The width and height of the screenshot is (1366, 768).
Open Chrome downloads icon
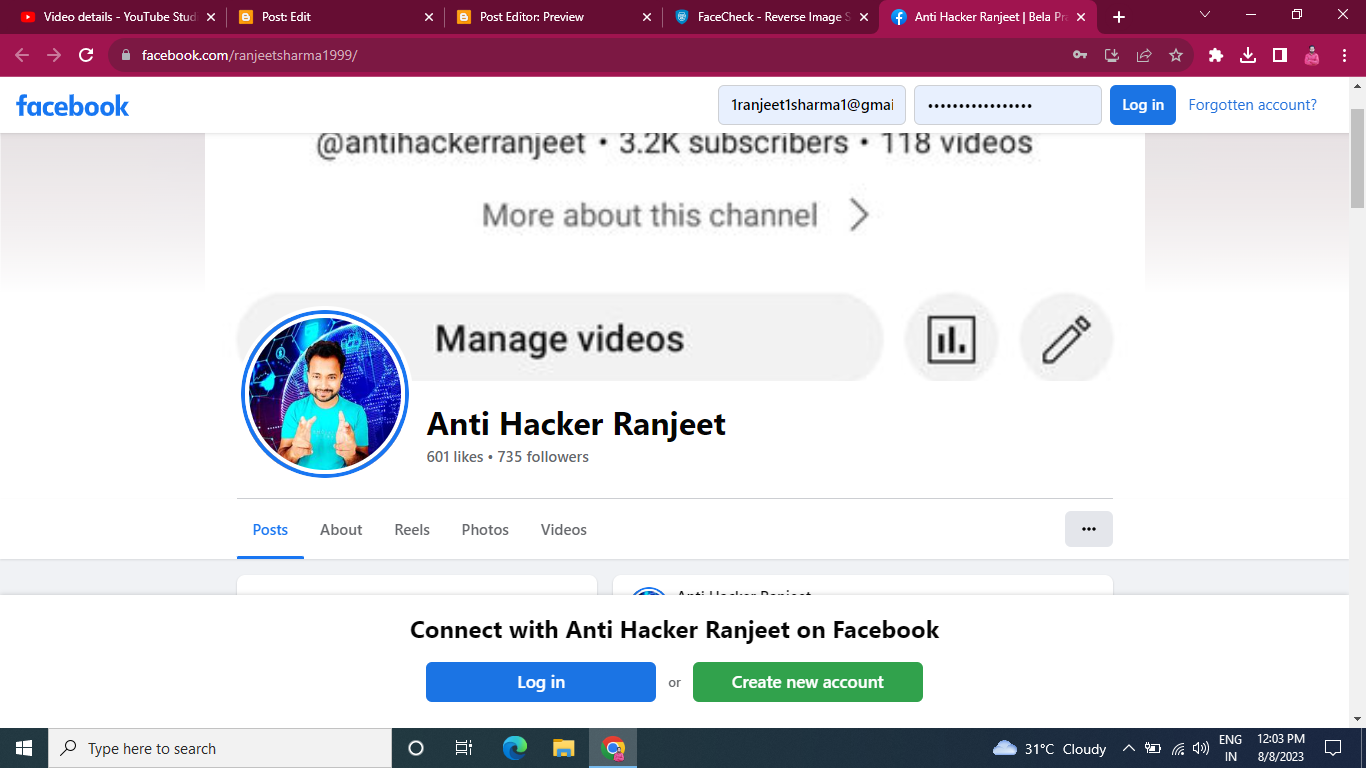(x=1248, y=55)
